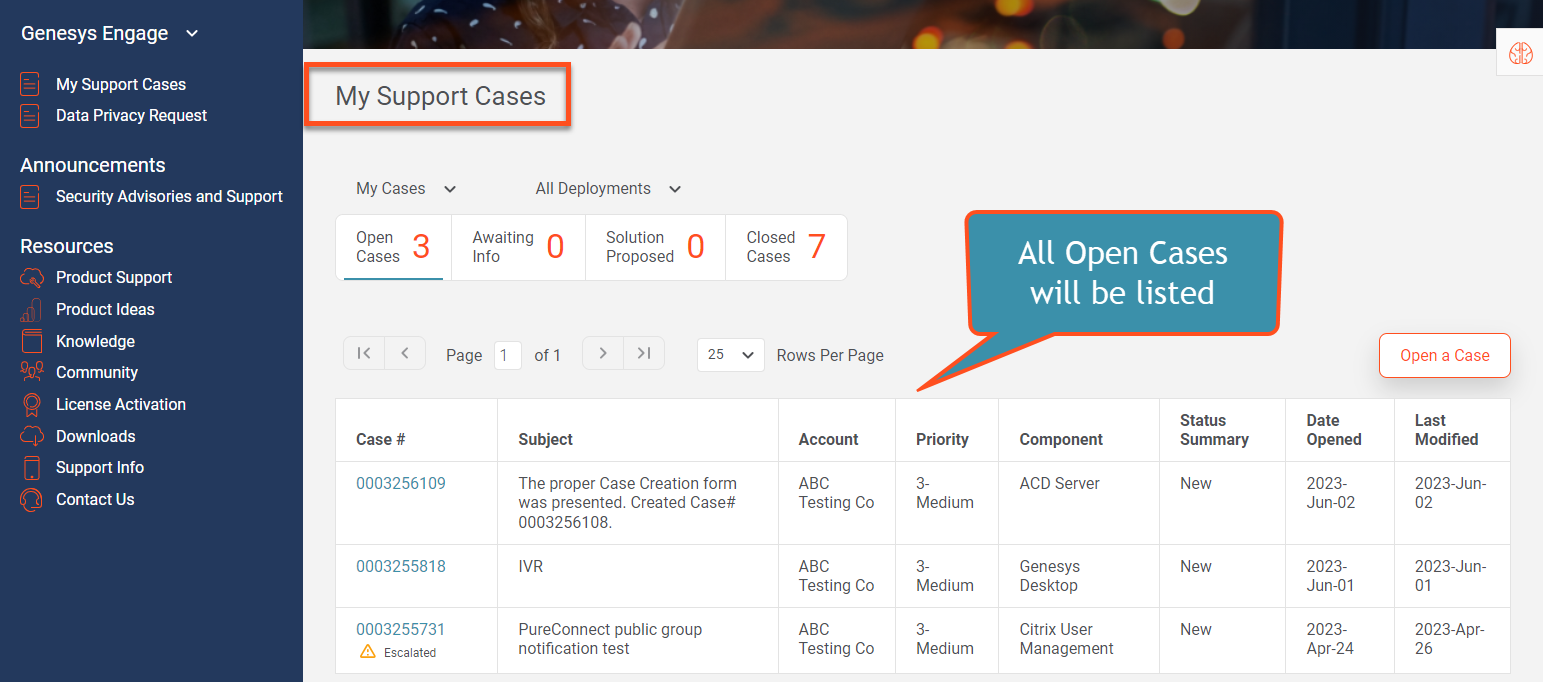This screenshot has height=682, width=1543.
Task: Open the Community link
Action: click(x=97, y=372)
